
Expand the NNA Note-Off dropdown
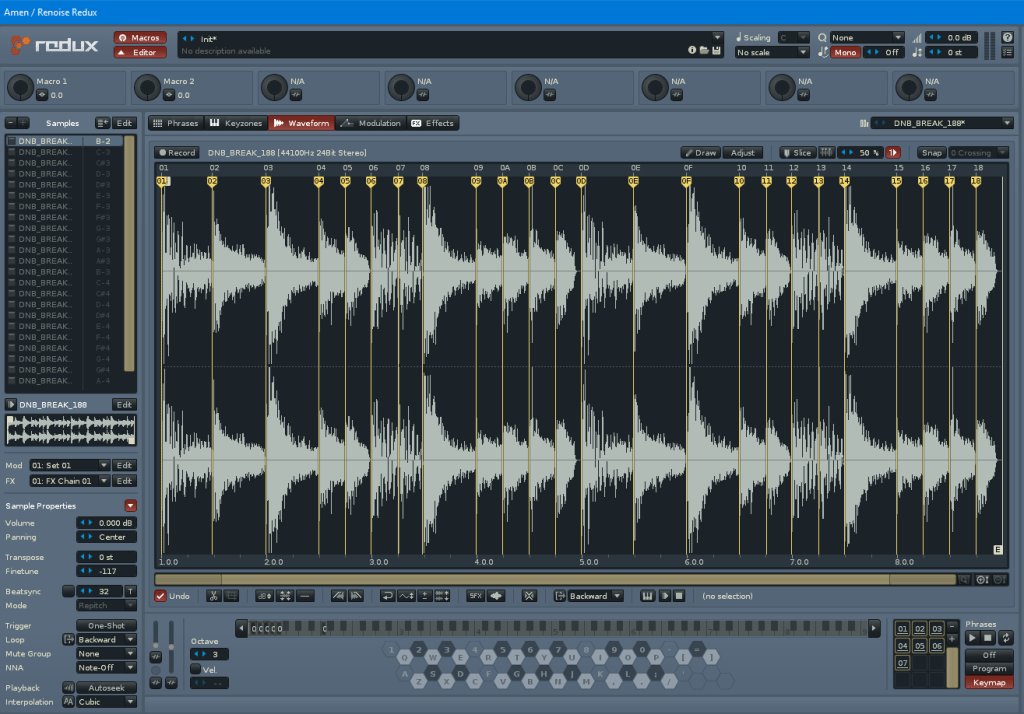pos(107,666)
